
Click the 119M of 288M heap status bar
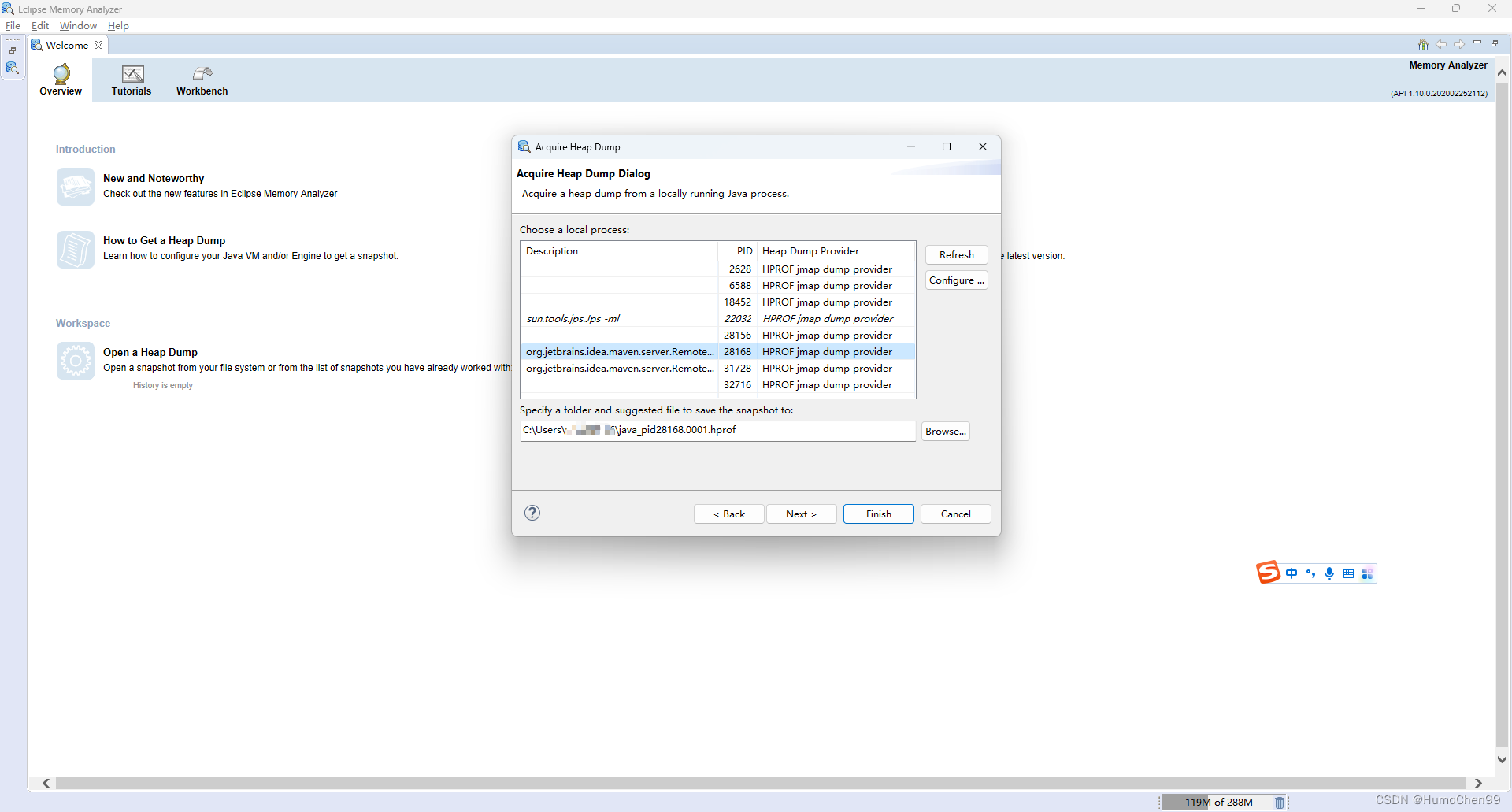pyautogui.click(x=1217, y=803)
